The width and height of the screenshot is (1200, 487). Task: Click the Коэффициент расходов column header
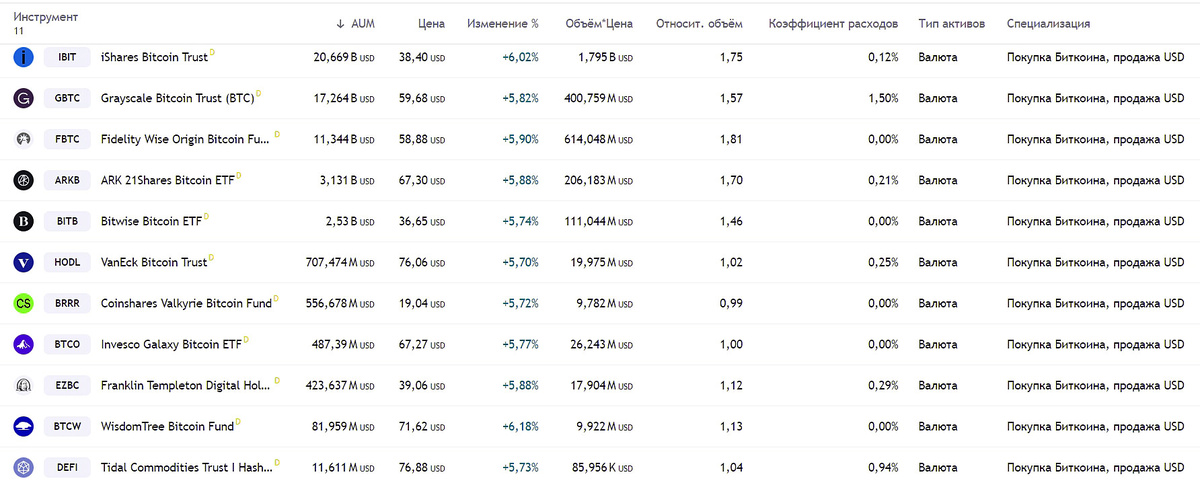[x=833, y=23]
